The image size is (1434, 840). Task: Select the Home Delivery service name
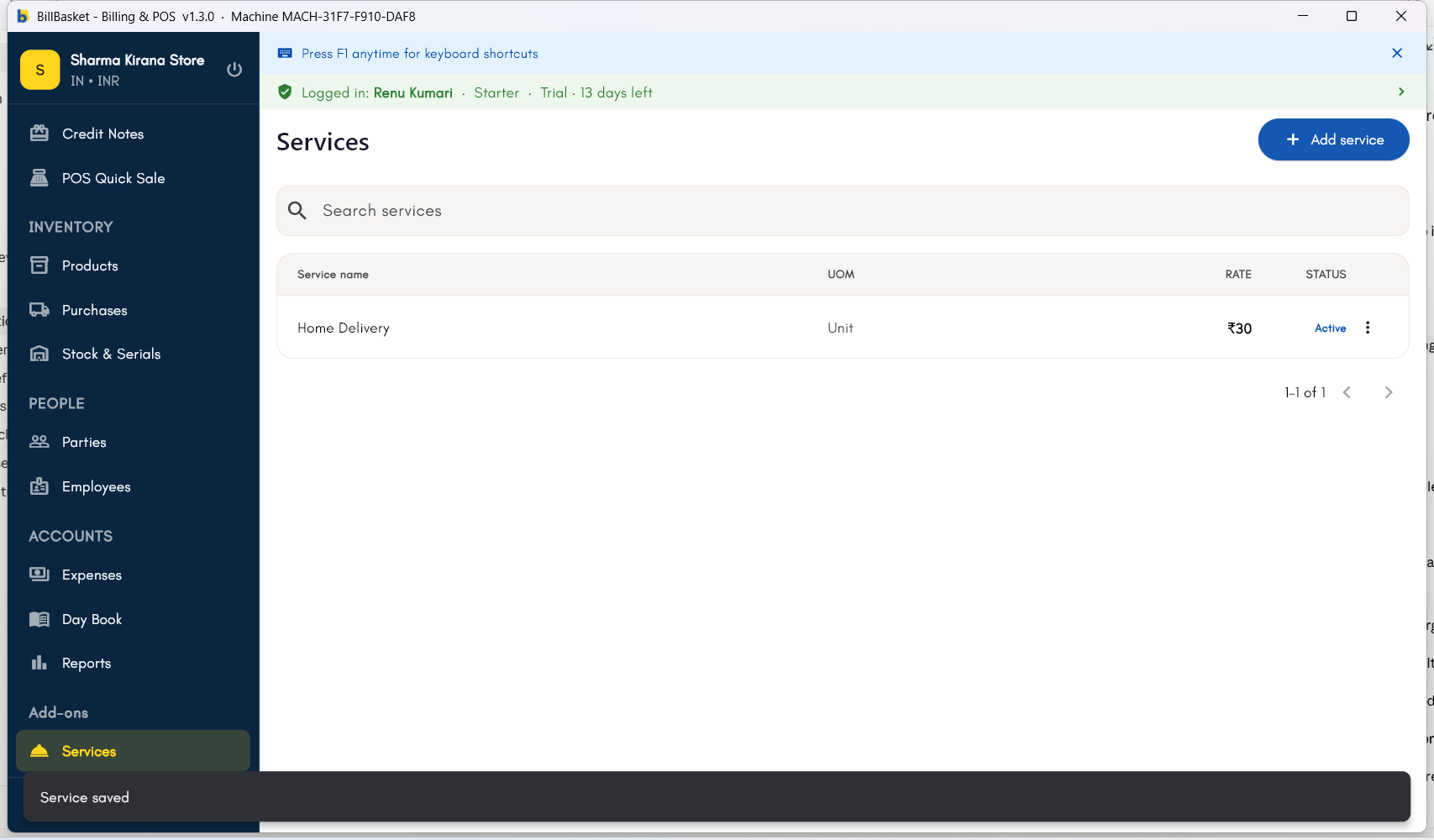344,328
